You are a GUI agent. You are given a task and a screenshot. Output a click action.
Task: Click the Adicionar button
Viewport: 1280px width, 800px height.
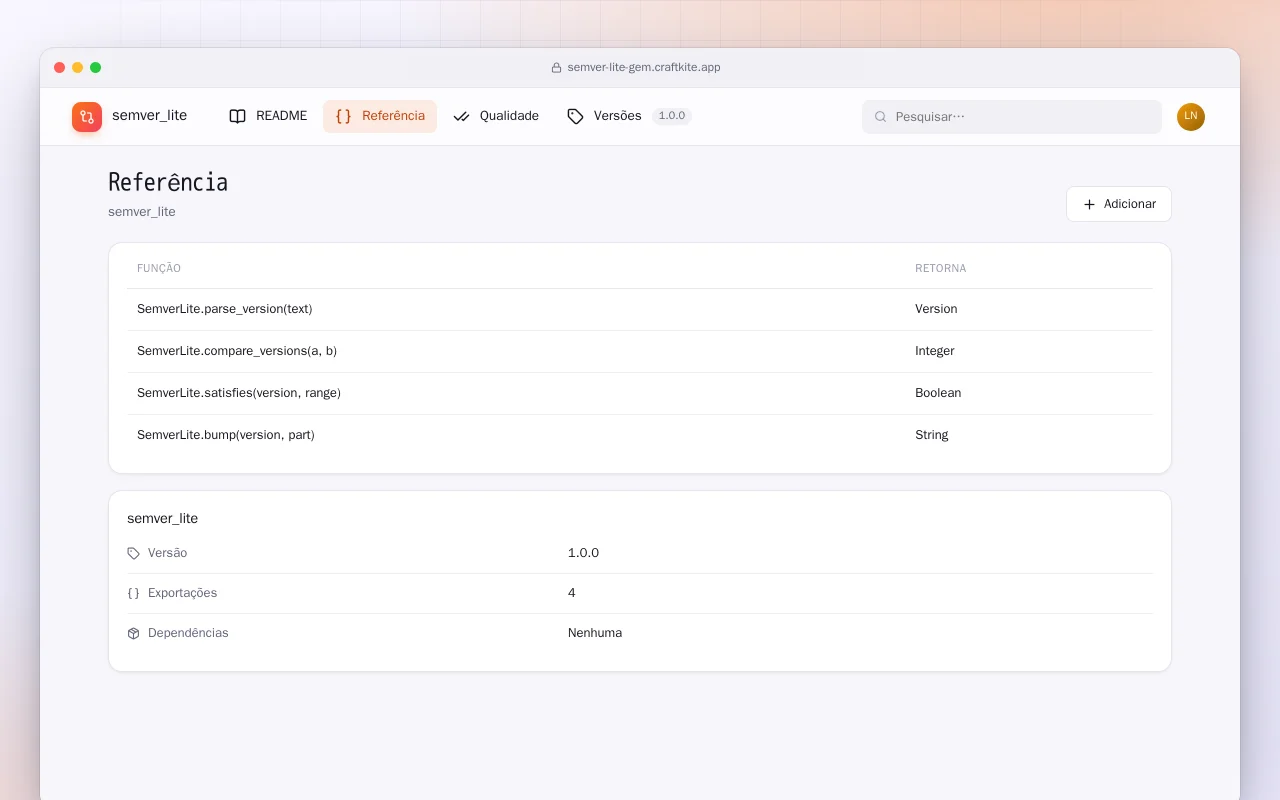point(1119,204)
